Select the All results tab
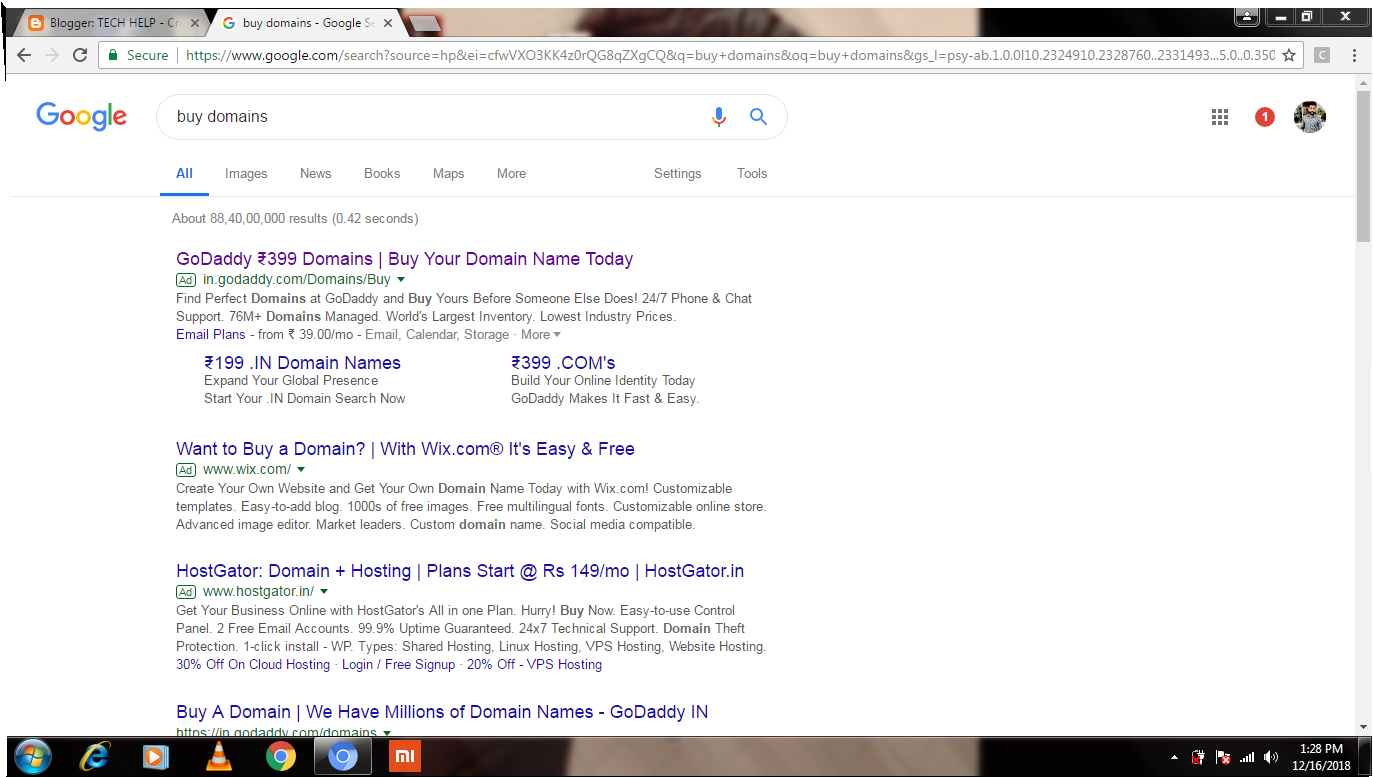Image resolution: width=1373 pixels, height=777 pixels. pos(184,173)
